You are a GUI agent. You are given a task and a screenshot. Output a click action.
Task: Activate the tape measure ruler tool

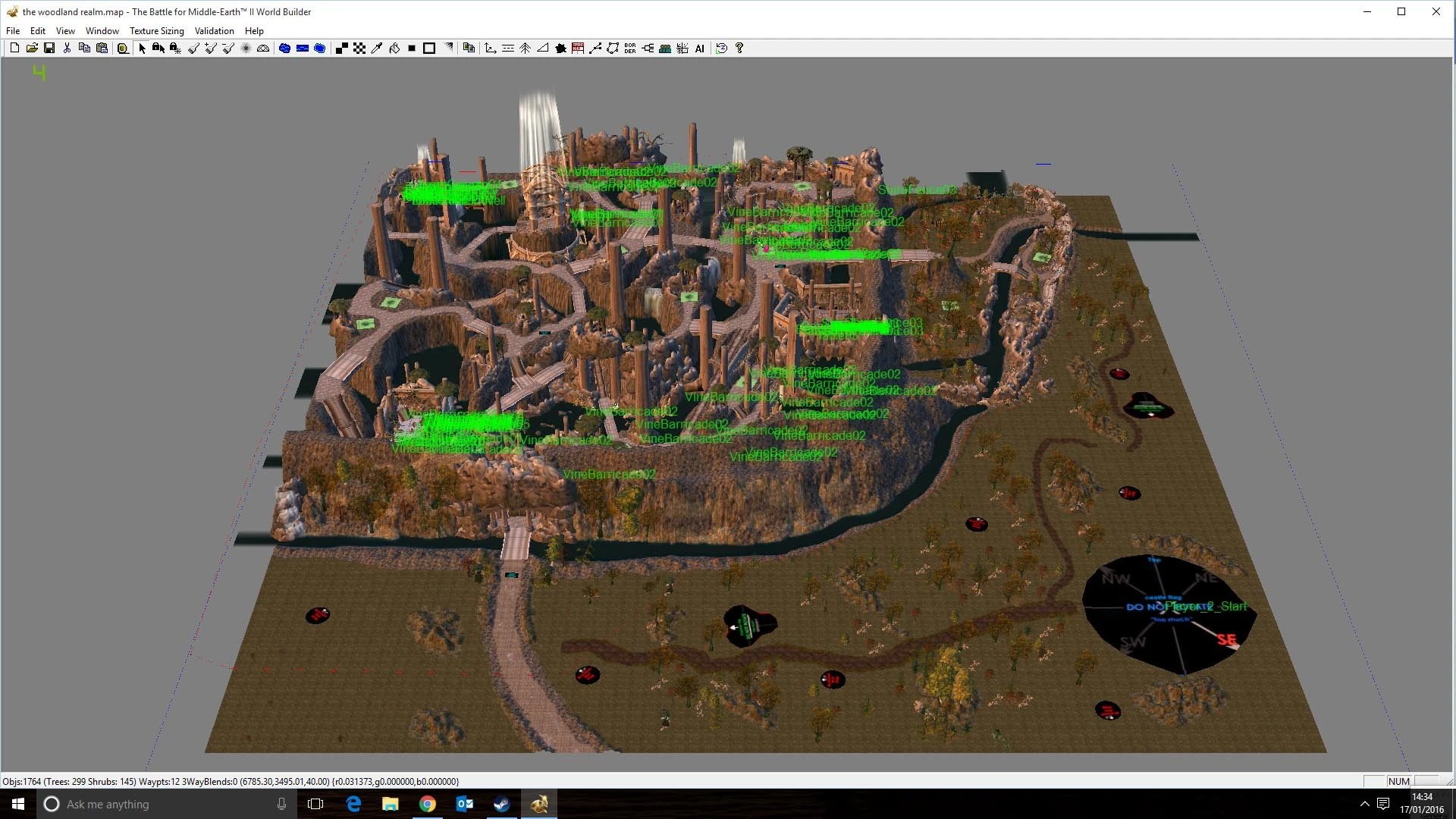pyautogui.click(x=123, y=48)
